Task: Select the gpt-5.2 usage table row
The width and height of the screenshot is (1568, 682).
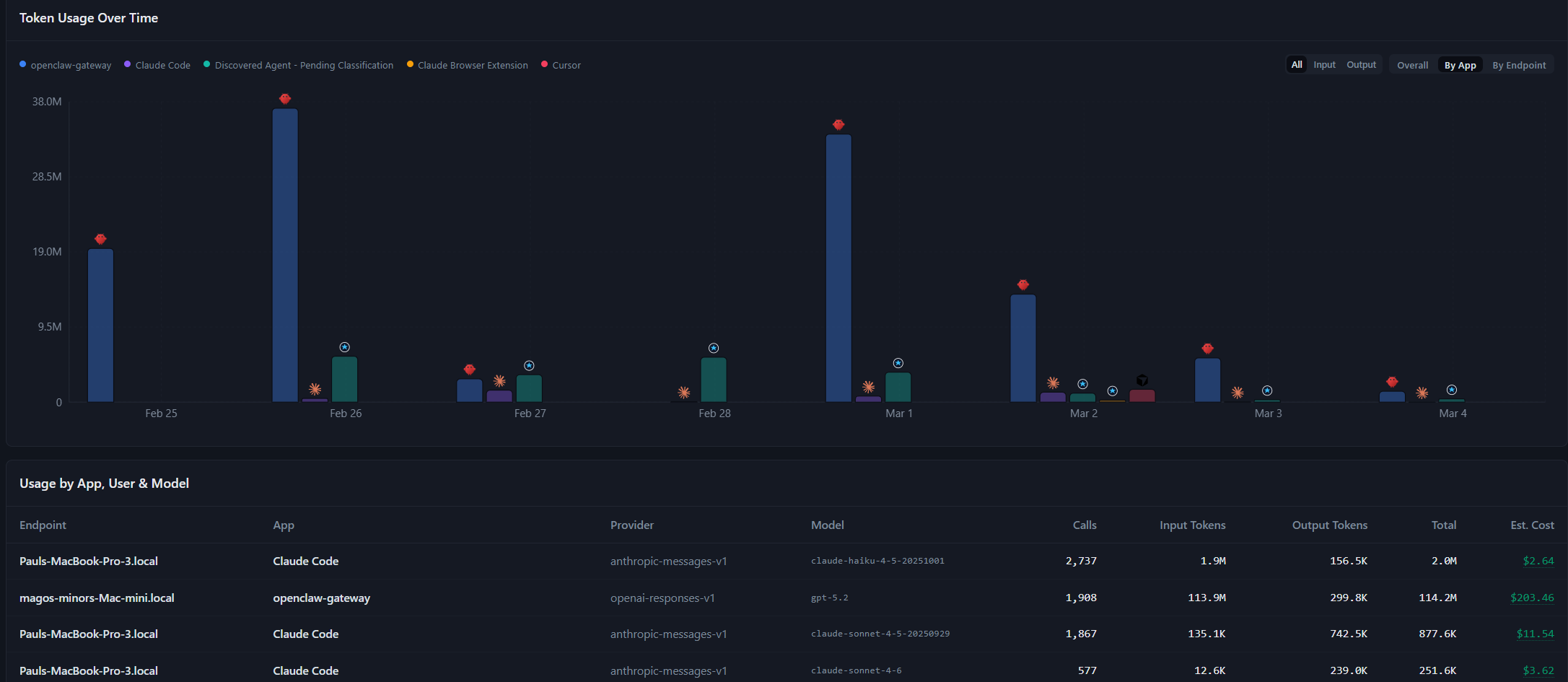Action: (722, 598)
